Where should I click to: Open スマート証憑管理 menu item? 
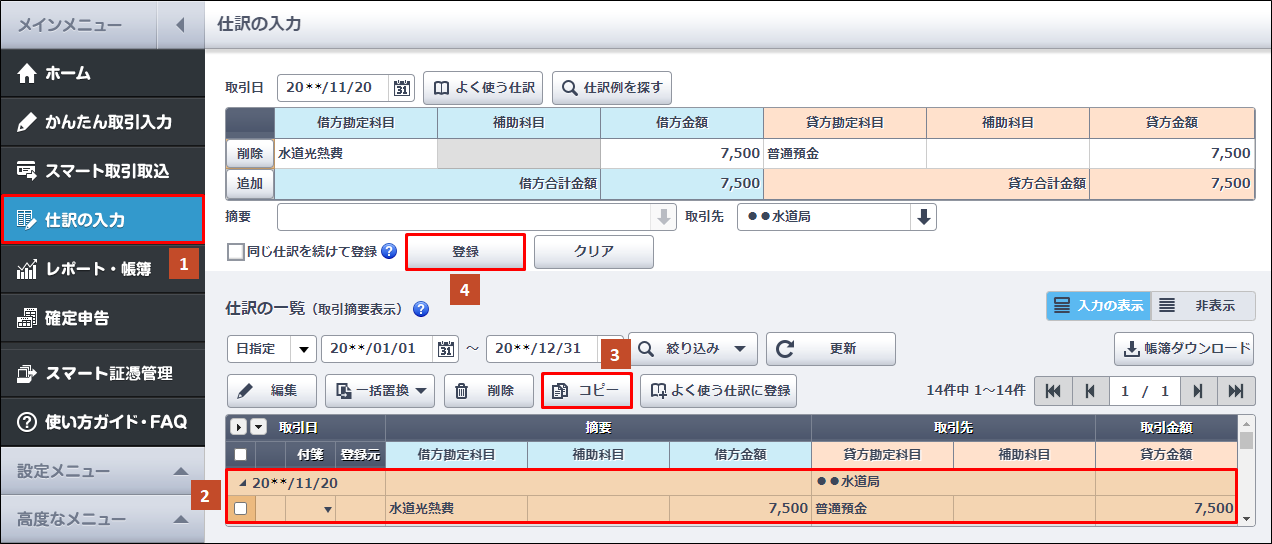pyautogui.click(x=102, y=373)
